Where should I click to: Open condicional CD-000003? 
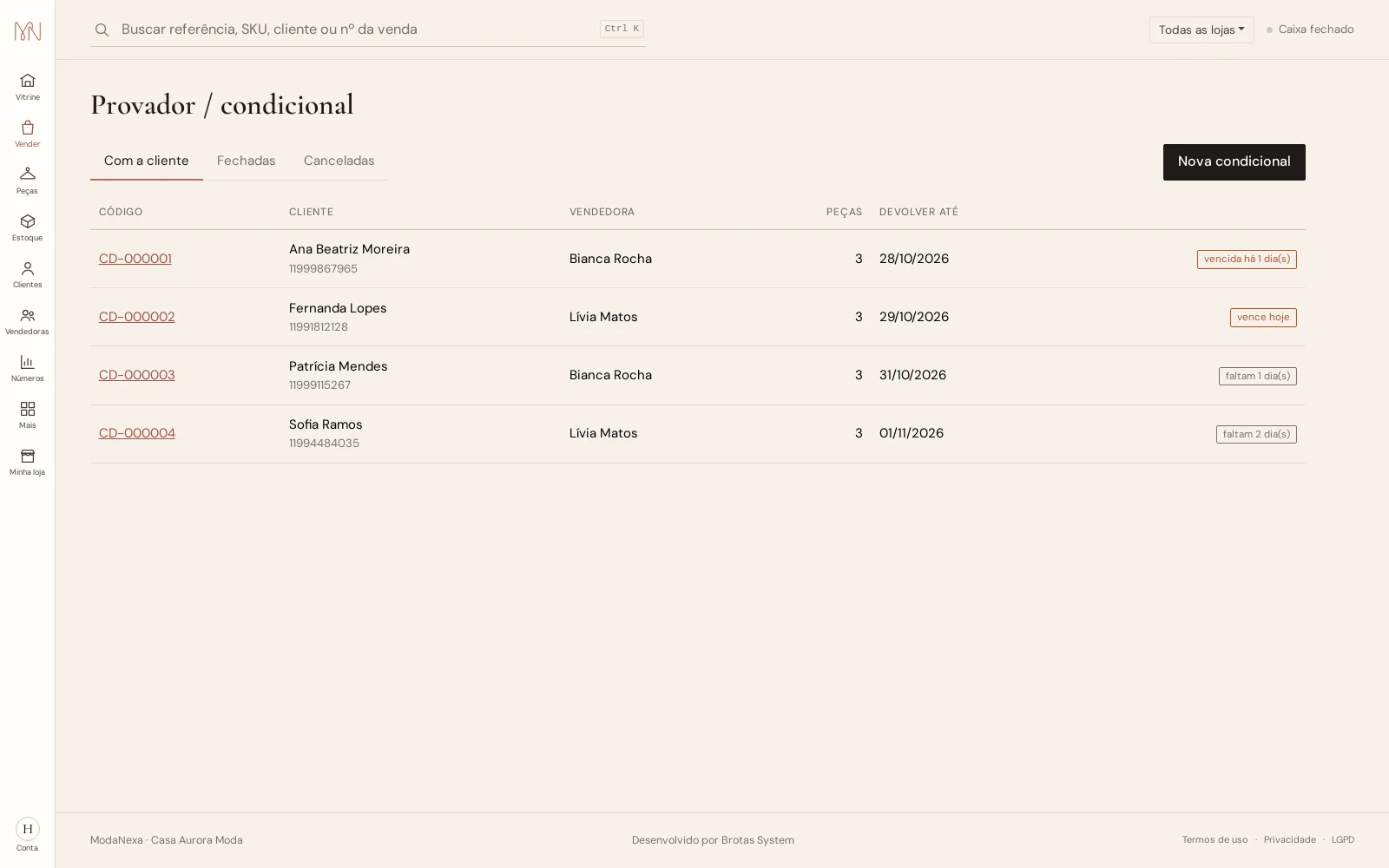(137, 375)
